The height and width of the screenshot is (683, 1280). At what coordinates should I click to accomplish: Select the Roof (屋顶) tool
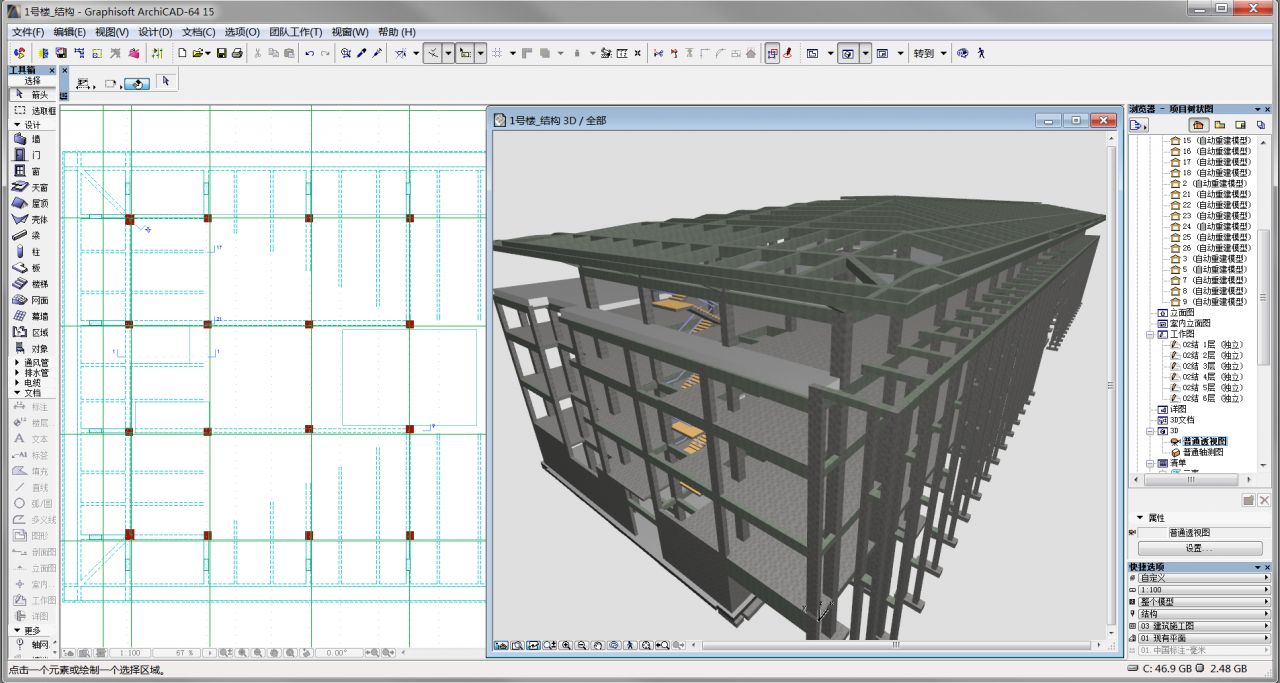(x=29, y=203)
